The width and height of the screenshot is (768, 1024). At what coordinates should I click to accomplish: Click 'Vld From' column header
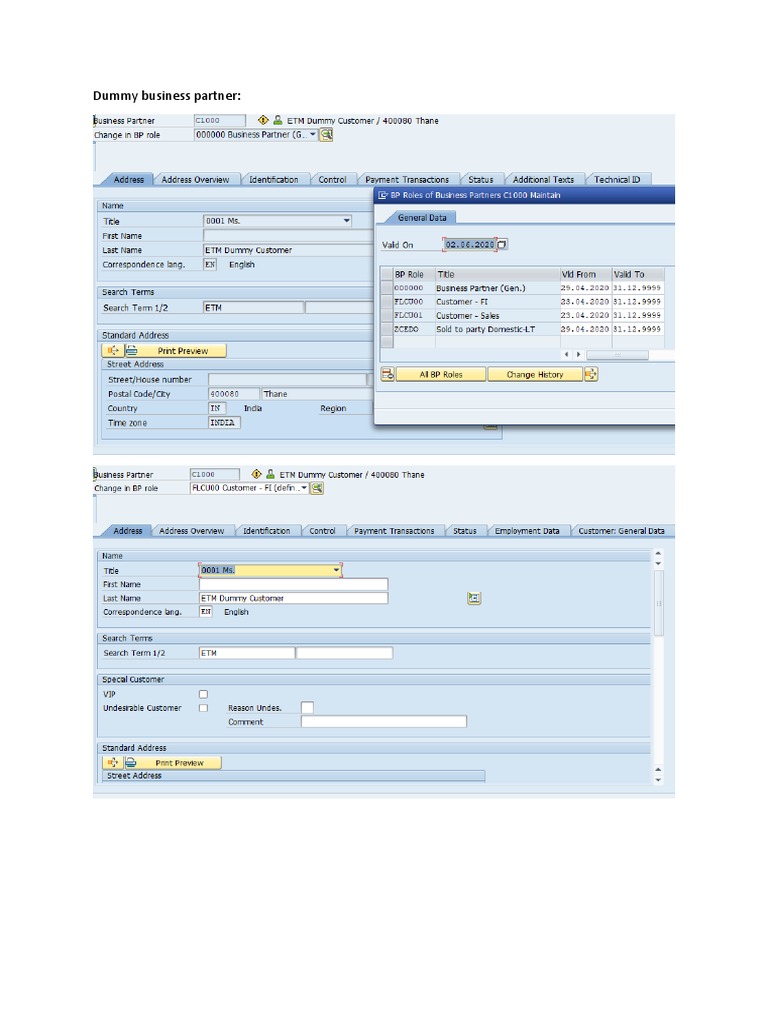tap(585, 274)
